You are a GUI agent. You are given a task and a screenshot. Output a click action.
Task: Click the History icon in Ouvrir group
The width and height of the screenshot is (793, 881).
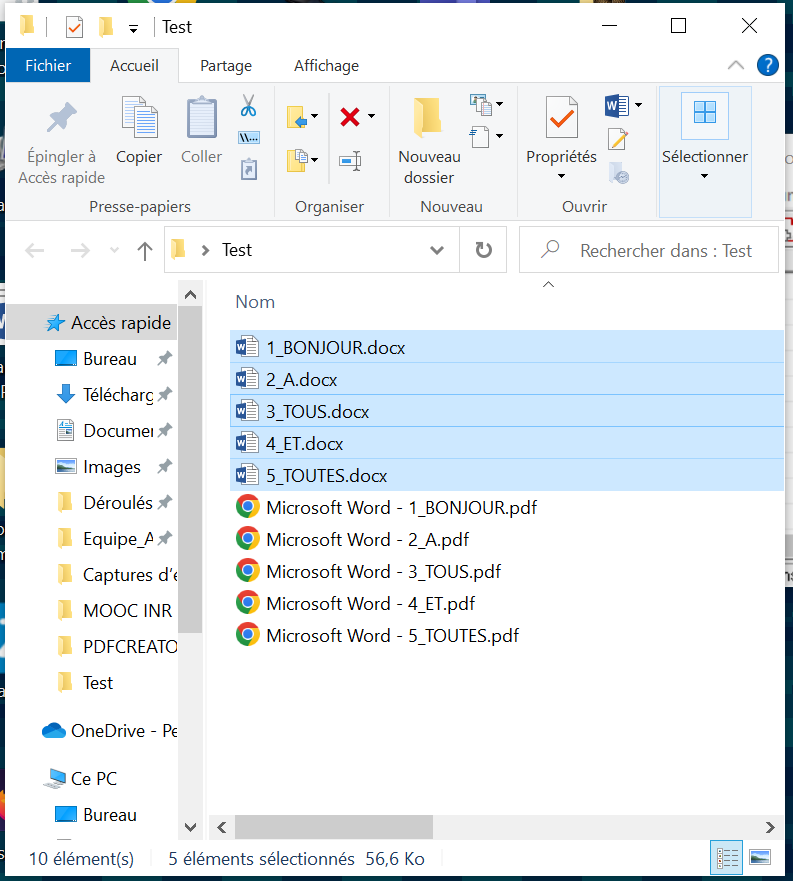point(618,172)
